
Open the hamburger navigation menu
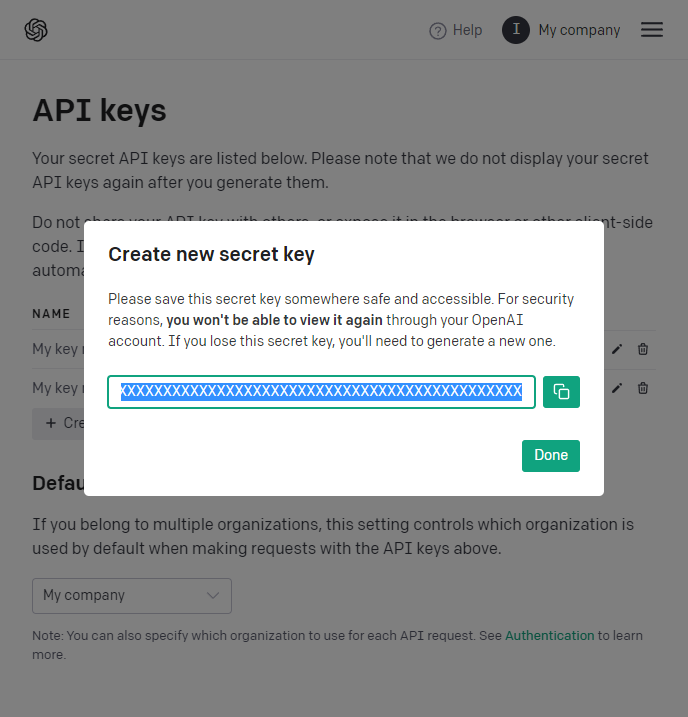pyautogui.click(x=652, y=30)
